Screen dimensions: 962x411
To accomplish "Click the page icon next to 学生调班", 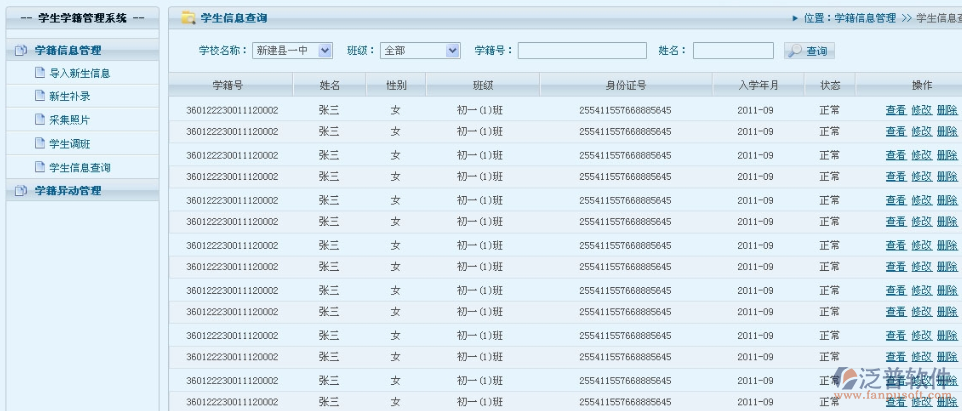I will [x=40, y=144].
